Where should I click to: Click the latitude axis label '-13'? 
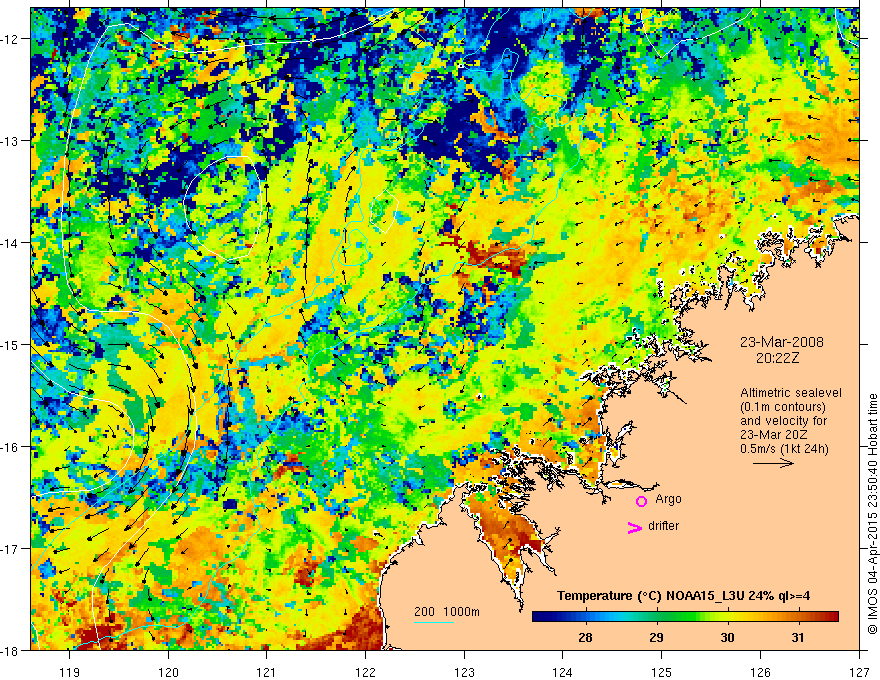coord(9,141)
